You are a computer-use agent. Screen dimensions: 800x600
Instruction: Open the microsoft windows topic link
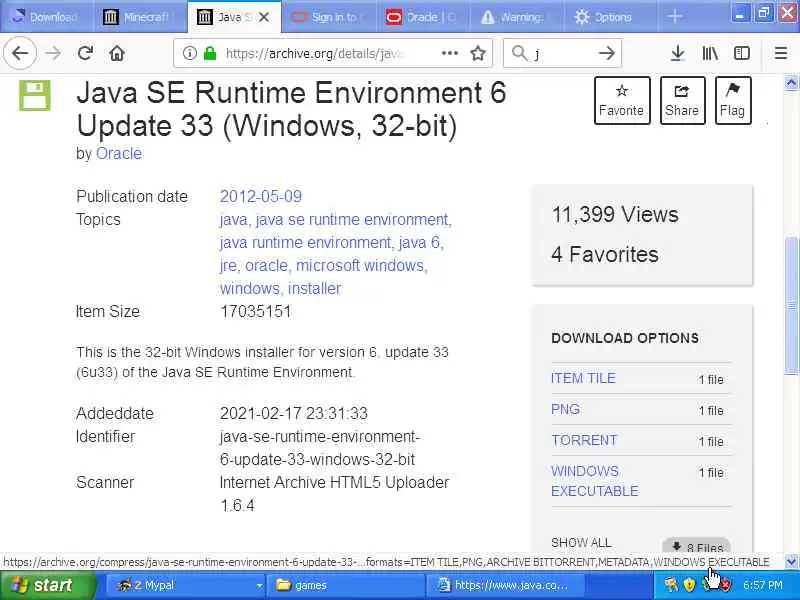point(361,265)
